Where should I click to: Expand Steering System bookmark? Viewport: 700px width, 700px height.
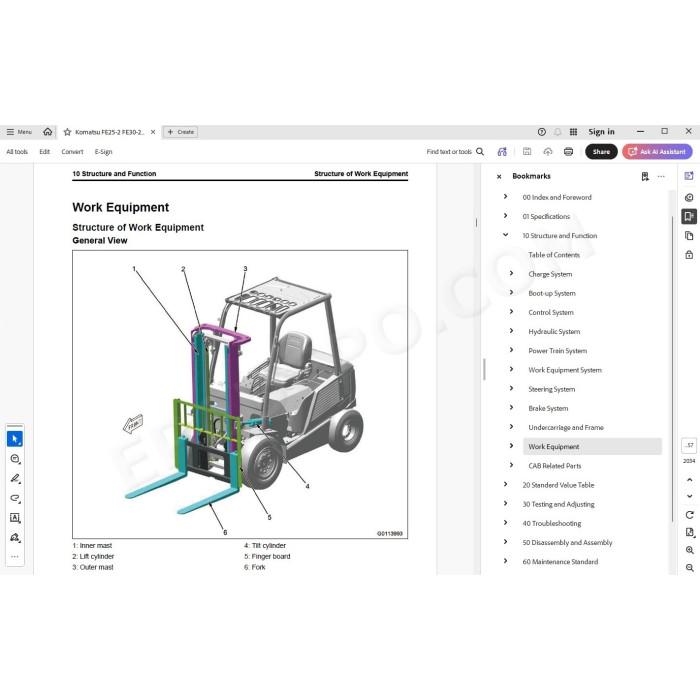click(512, 388)
